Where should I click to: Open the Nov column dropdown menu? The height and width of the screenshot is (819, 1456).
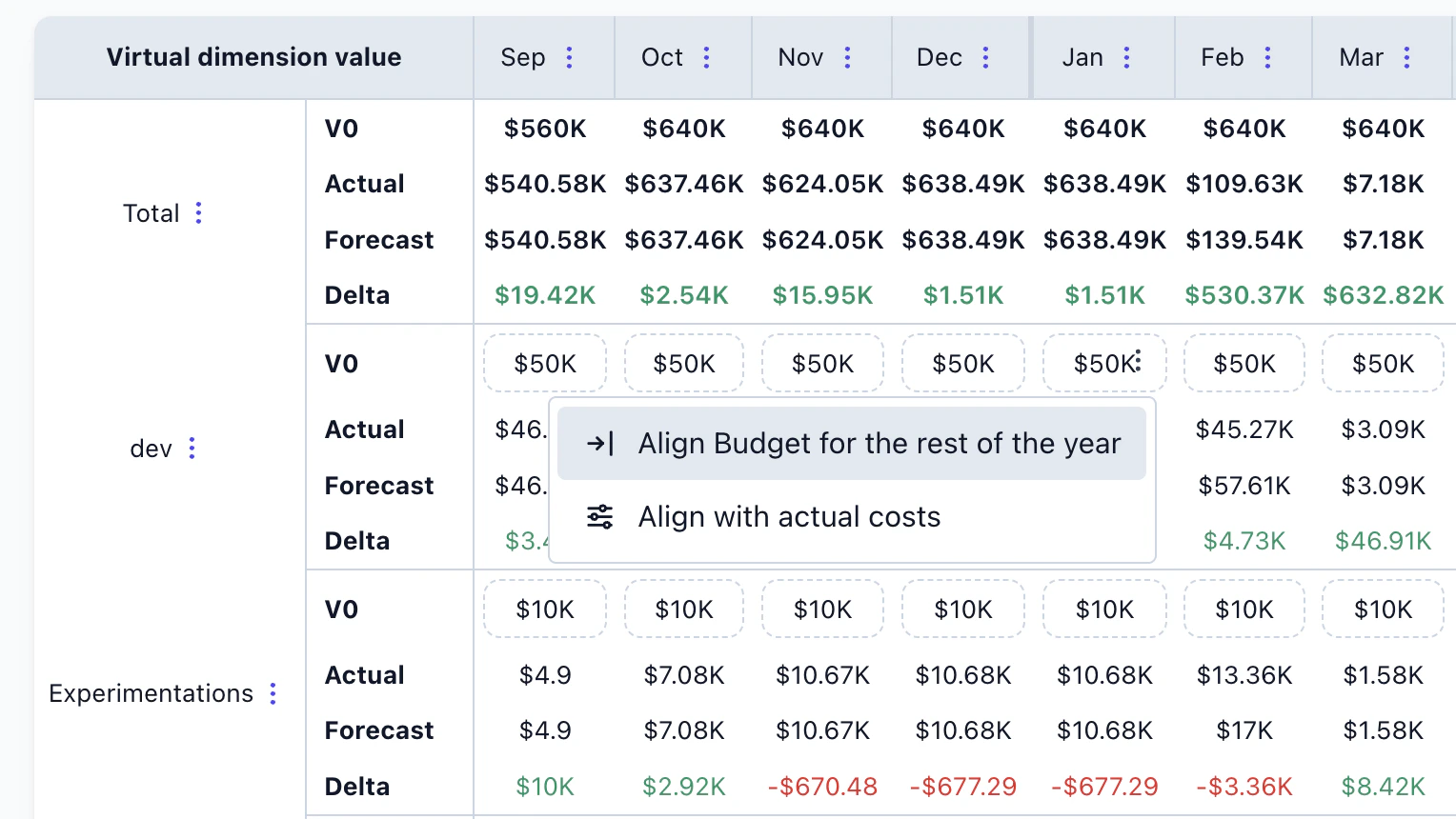[x=847, y=57]
